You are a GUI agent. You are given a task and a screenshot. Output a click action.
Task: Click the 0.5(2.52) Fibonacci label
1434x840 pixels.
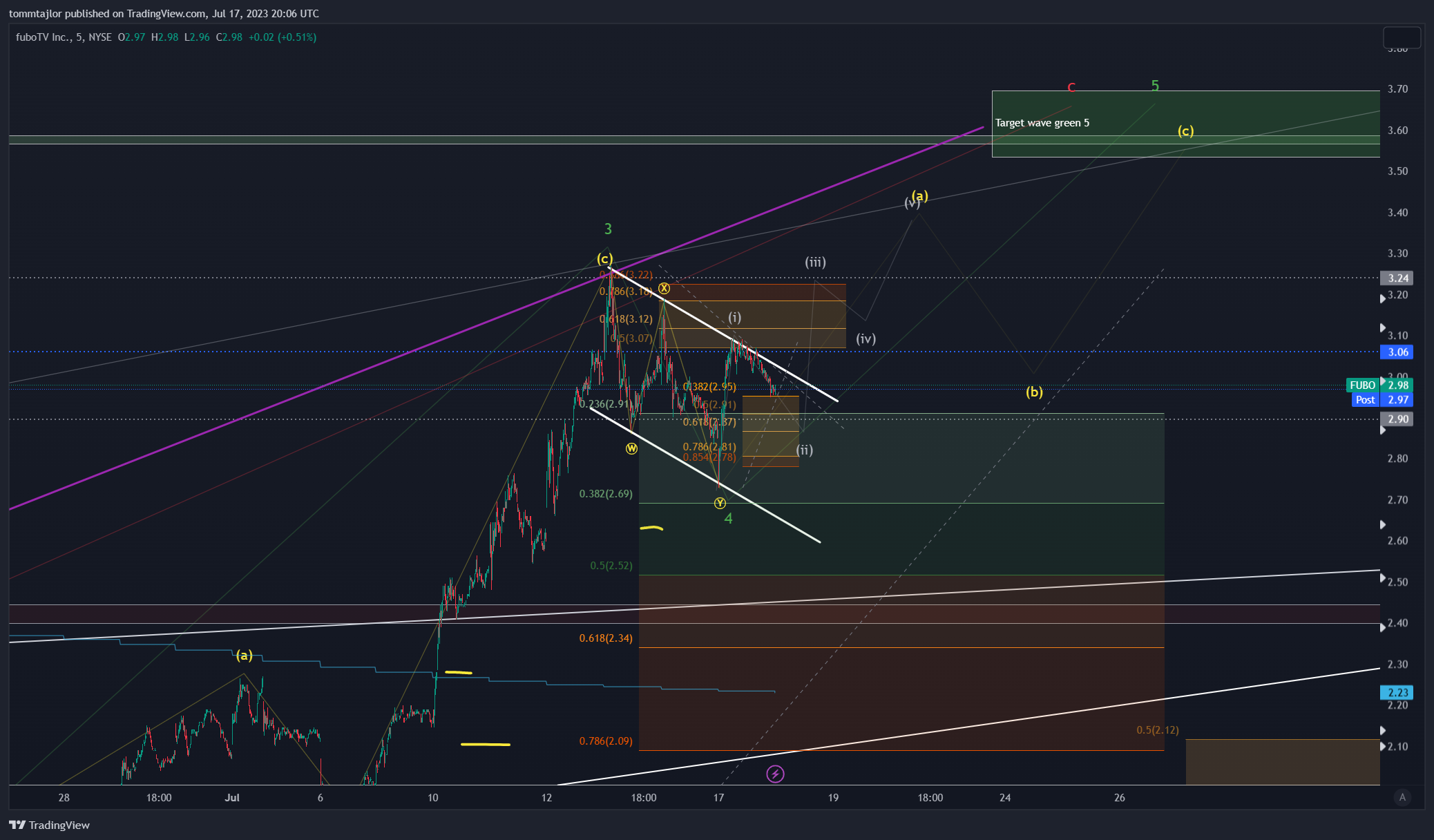click(611, 566)
